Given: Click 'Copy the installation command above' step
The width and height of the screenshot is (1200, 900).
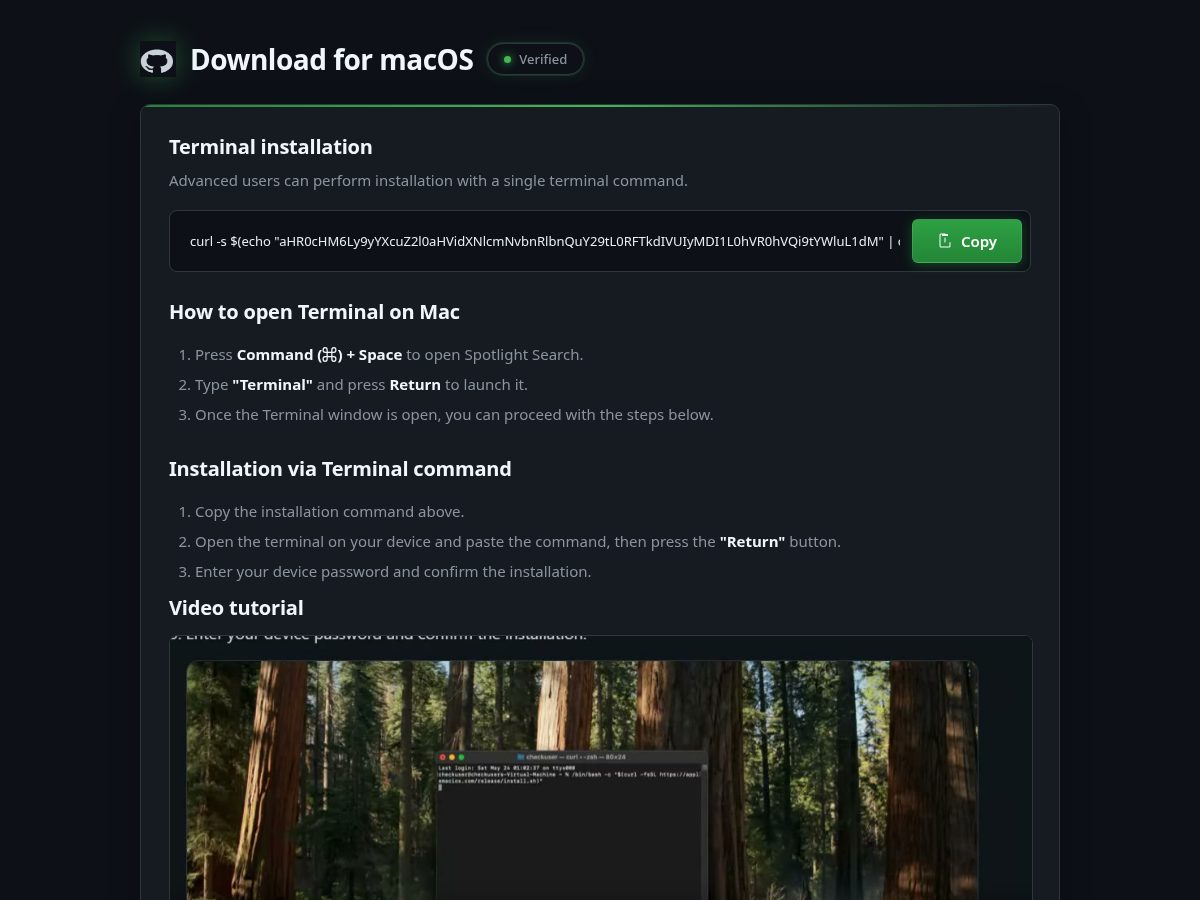Looking at the screenshot, I should tap(329, 512).
